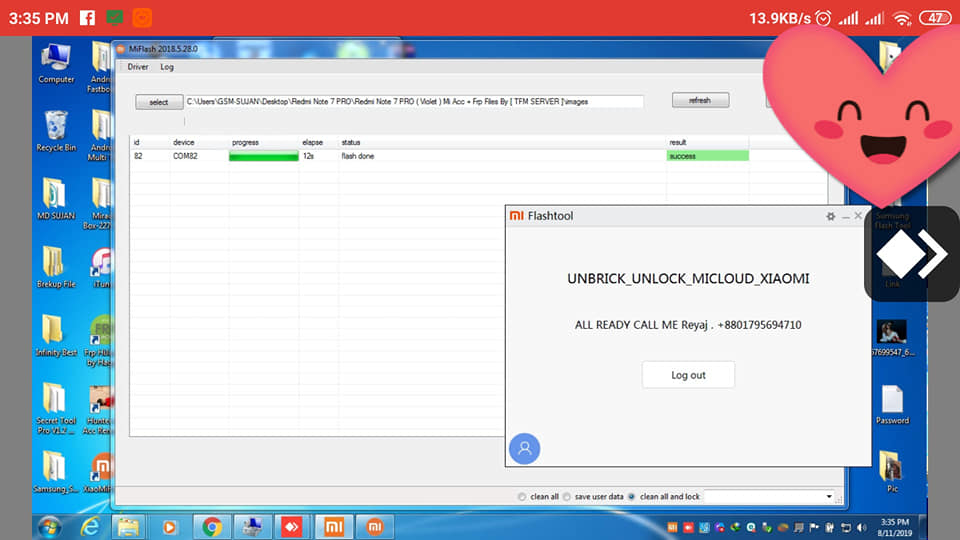
Task: Click the 'progress' column header
Action: (x=246, y=142)
